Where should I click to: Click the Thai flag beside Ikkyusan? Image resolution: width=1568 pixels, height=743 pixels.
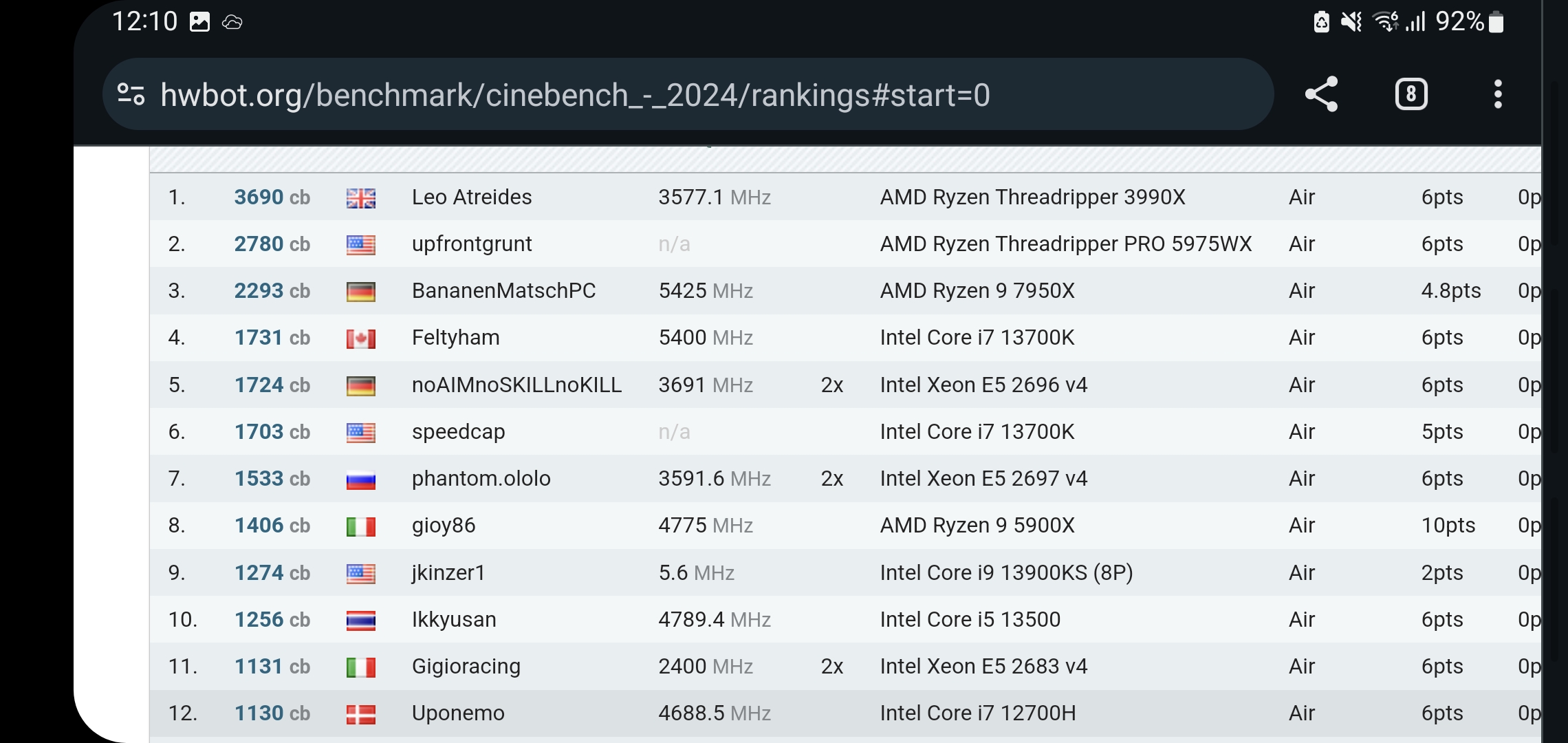click(x=360, y=621)
